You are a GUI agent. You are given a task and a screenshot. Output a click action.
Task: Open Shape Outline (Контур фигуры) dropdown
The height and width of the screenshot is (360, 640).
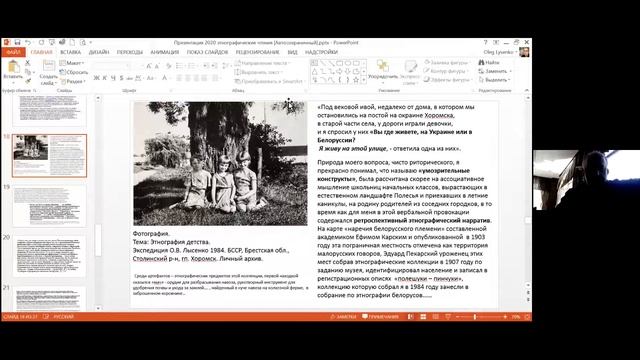(x=447, y=71)
